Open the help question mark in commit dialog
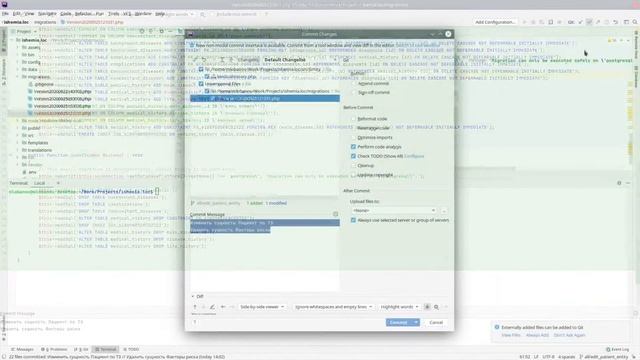This screenshot has height=360, width=640. (x=195, y=322)
